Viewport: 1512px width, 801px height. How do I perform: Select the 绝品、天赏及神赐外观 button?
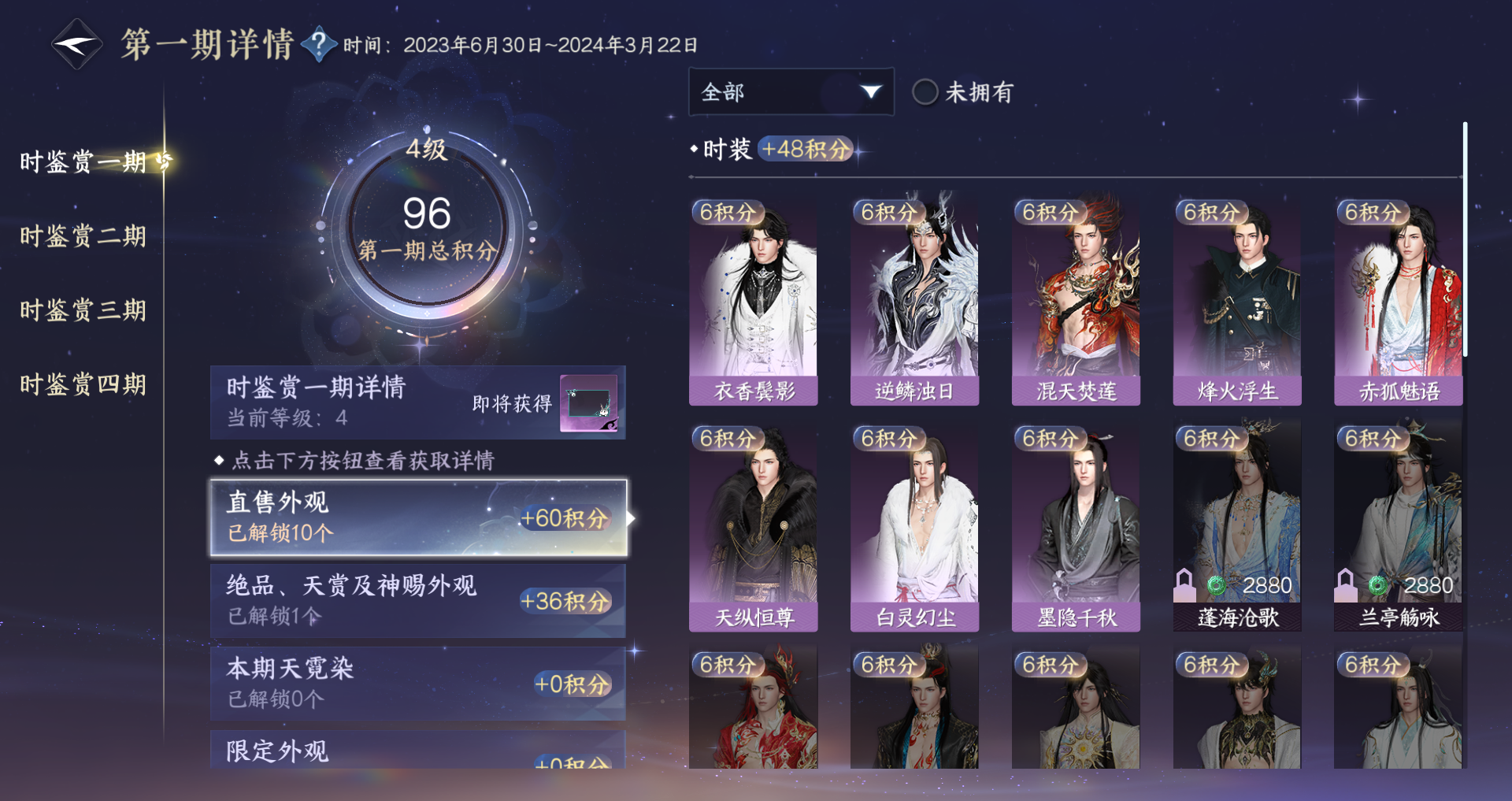pos(418,601)
